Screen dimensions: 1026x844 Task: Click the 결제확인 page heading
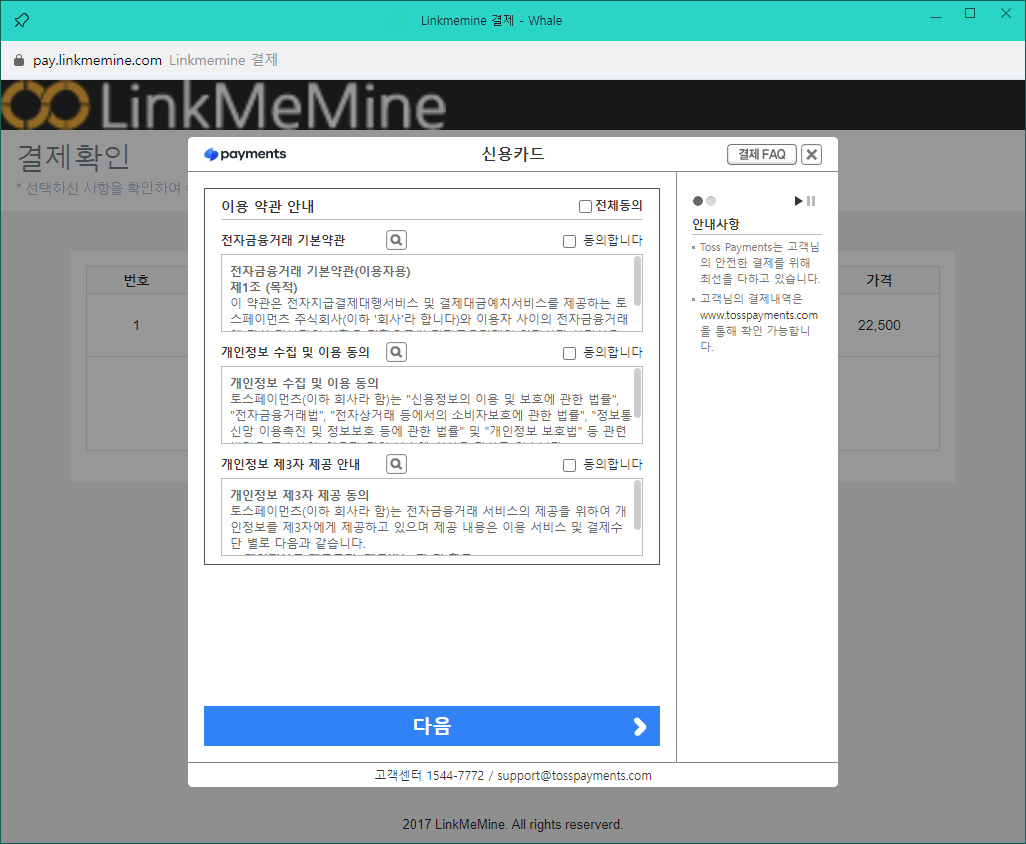pyautogui.click(x=74, y=157)
